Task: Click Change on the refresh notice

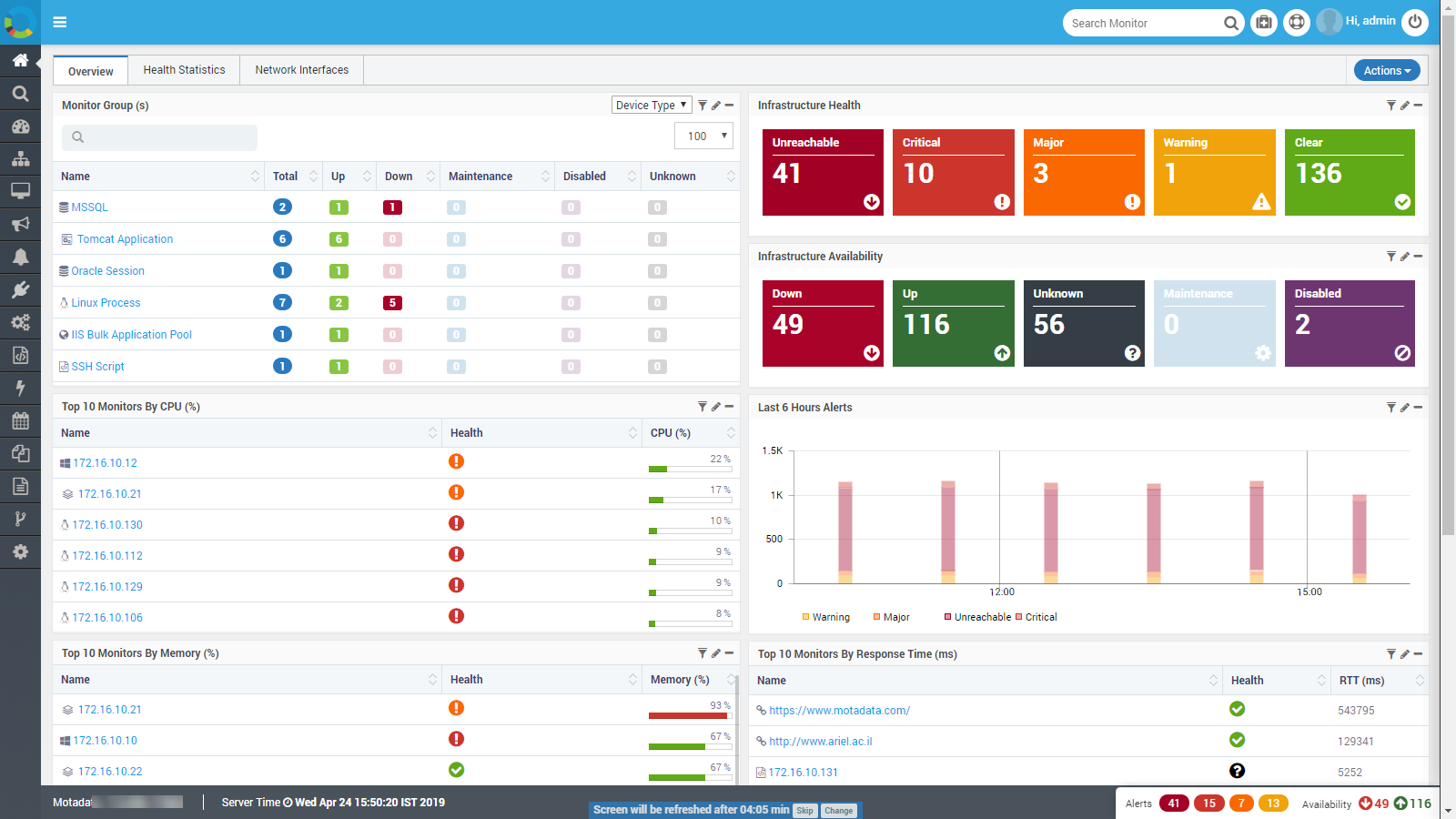Action: click(839, 811)
